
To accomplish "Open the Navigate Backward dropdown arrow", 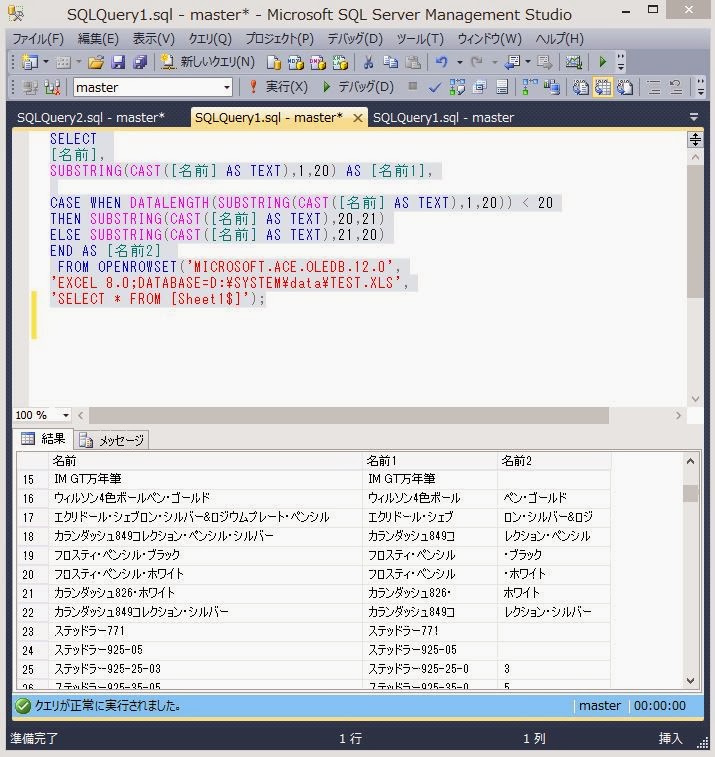I will tap(528, 62).
